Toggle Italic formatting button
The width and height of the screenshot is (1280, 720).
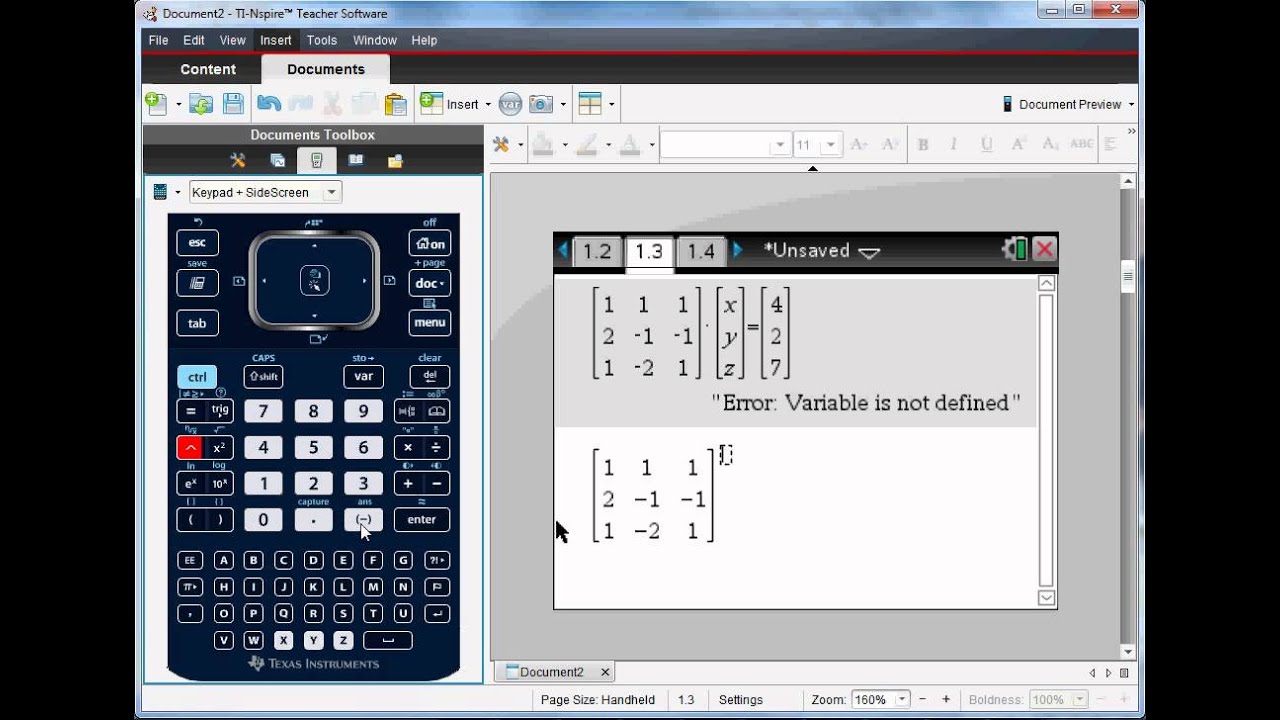(x=955, y=145)
